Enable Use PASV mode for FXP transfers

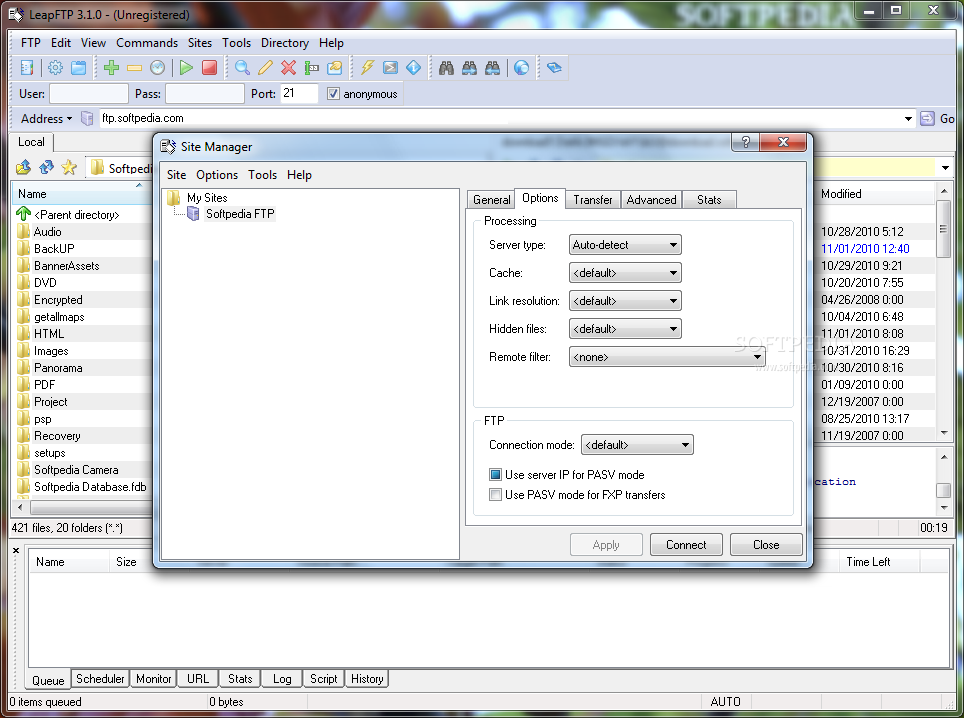point(495,494)
